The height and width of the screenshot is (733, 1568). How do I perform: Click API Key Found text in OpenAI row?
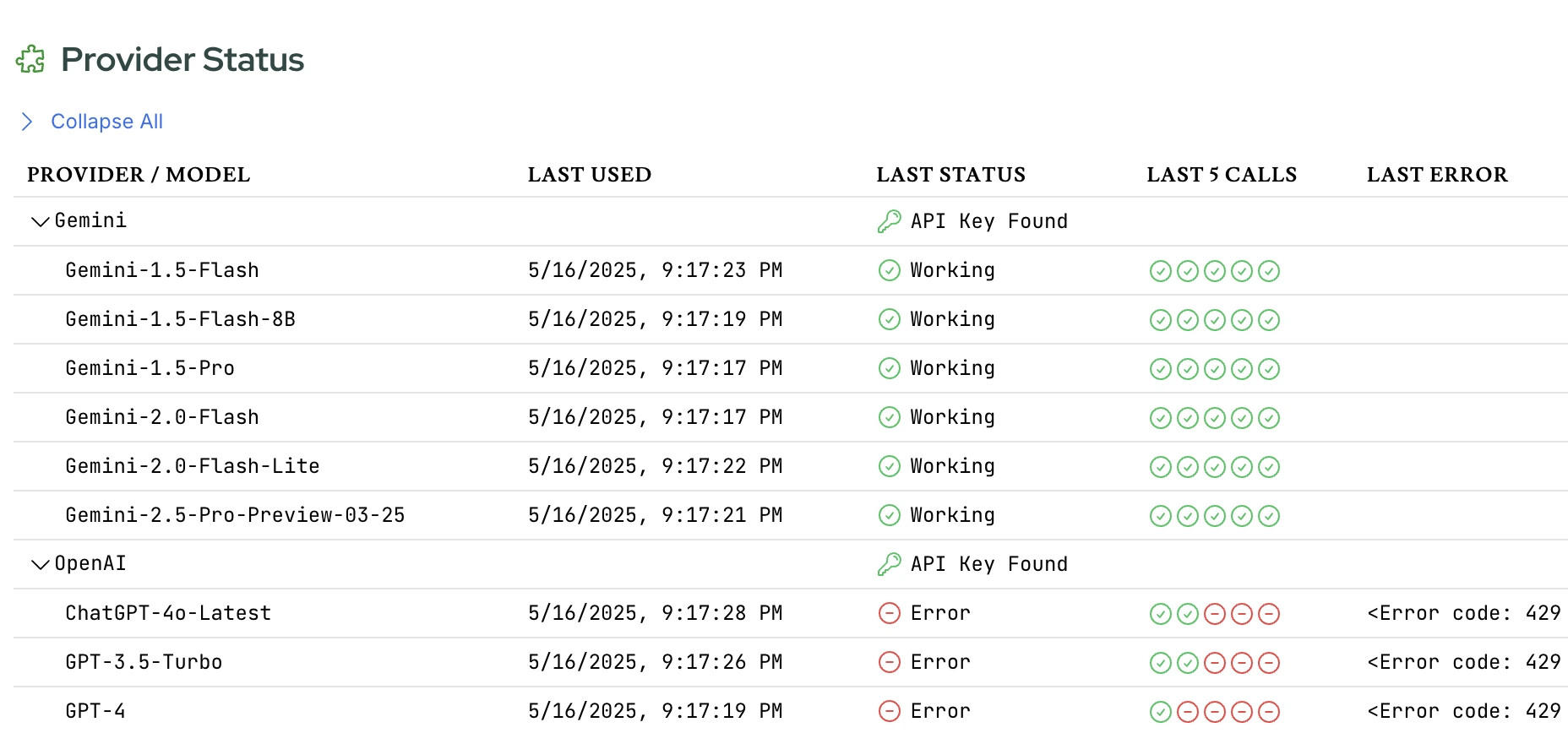pyautogui.click(x=989, y=564)
